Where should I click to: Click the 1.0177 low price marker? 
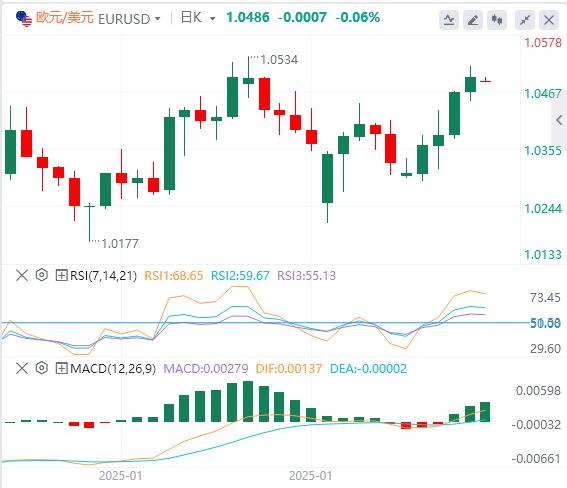coord(120,244)
